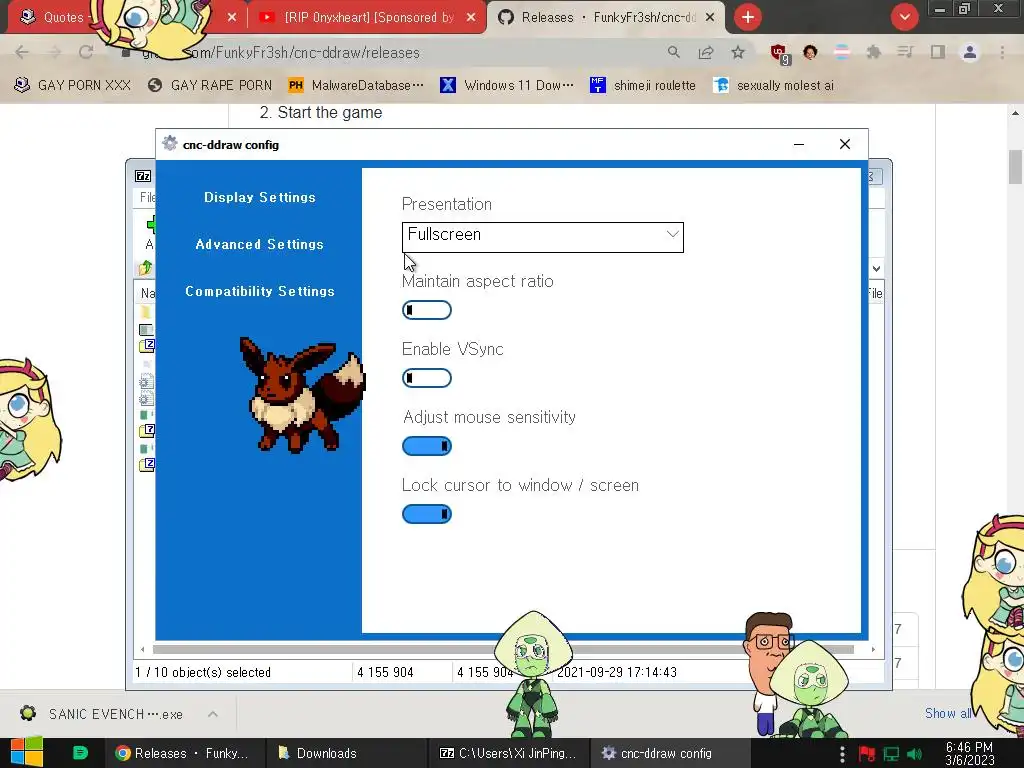The image size is (1024, 768).
Task: Toggle Lock cursor to window switch
Action: [426, 514]
